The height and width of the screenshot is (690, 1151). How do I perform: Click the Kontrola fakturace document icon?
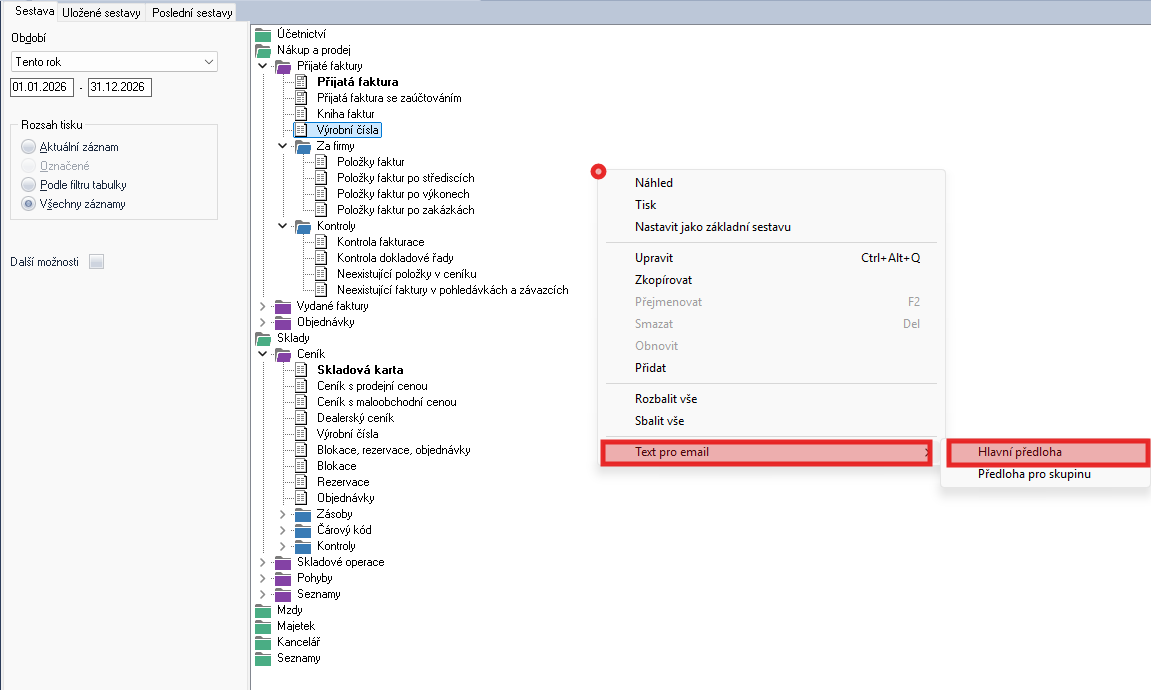pyautogui.click(x=322, y=242)
